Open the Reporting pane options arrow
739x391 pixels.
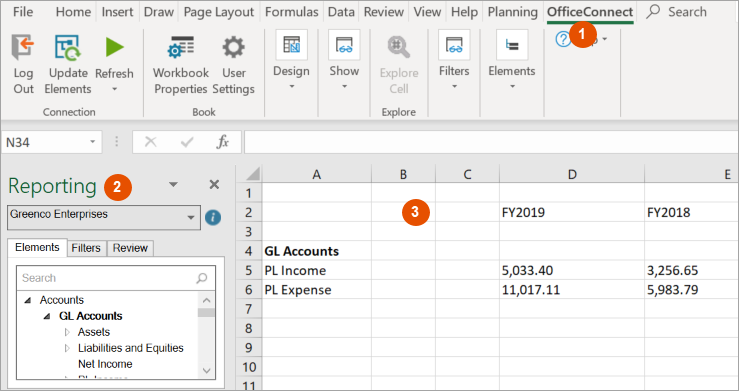[173, 185]
